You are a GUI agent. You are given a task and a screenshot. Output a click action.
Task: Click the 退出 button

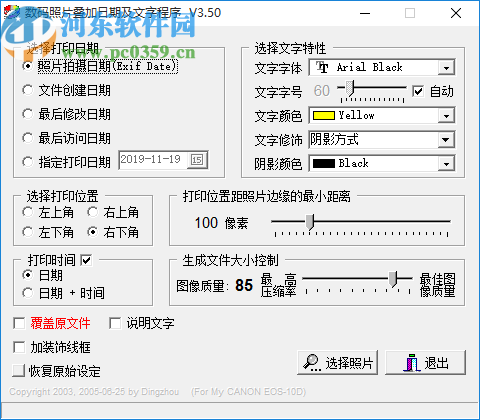click(425, 363)
